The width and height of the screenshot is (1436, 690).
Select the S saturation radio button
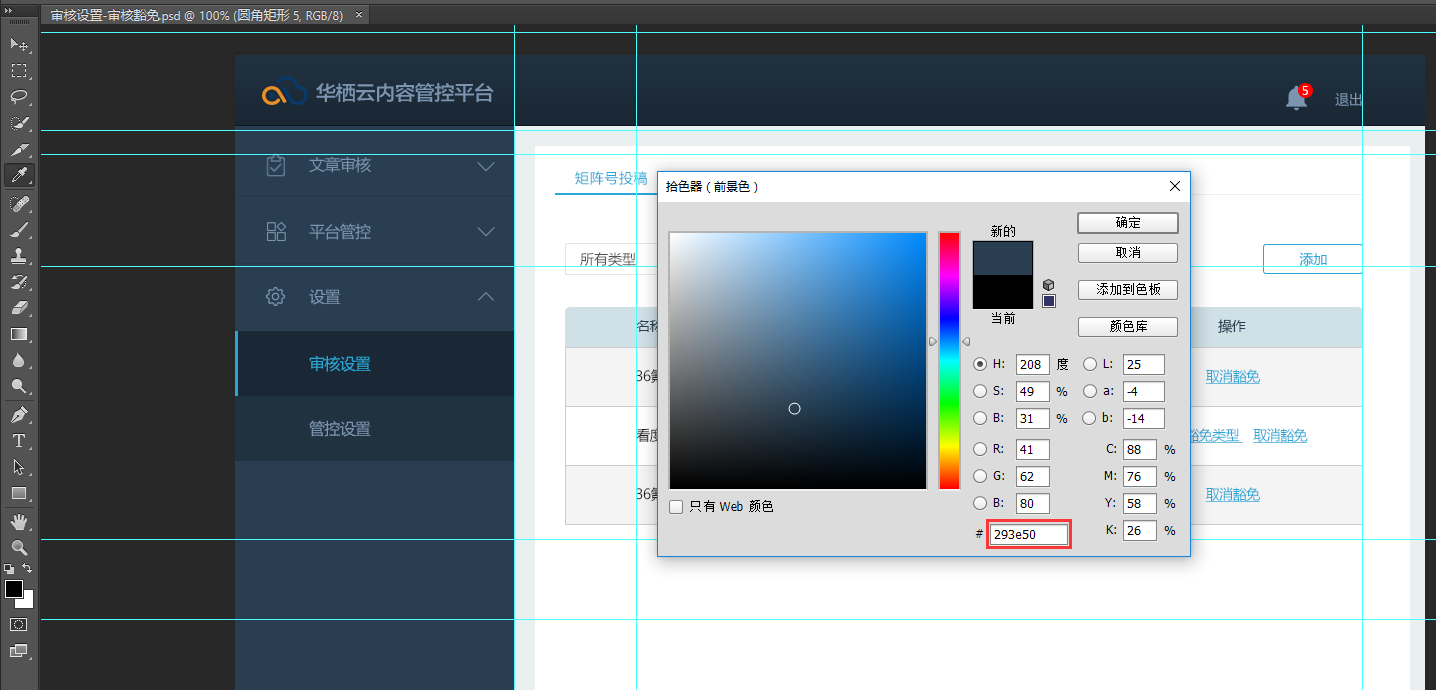[980, 391]
